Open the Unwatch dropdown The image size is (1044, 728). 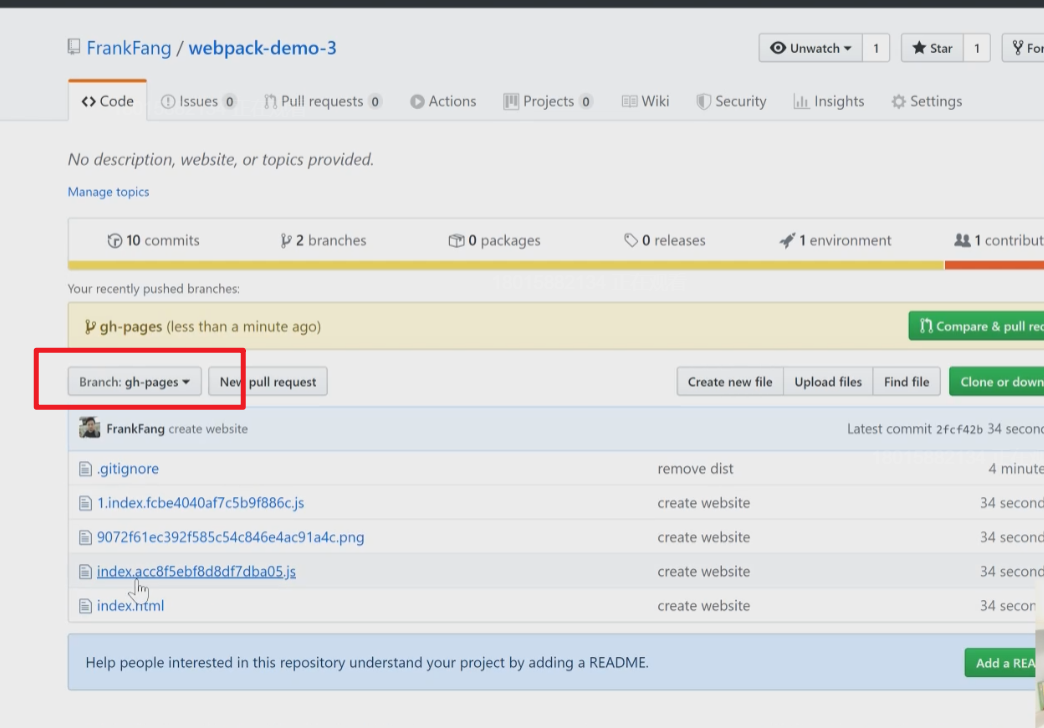(810, 48)
